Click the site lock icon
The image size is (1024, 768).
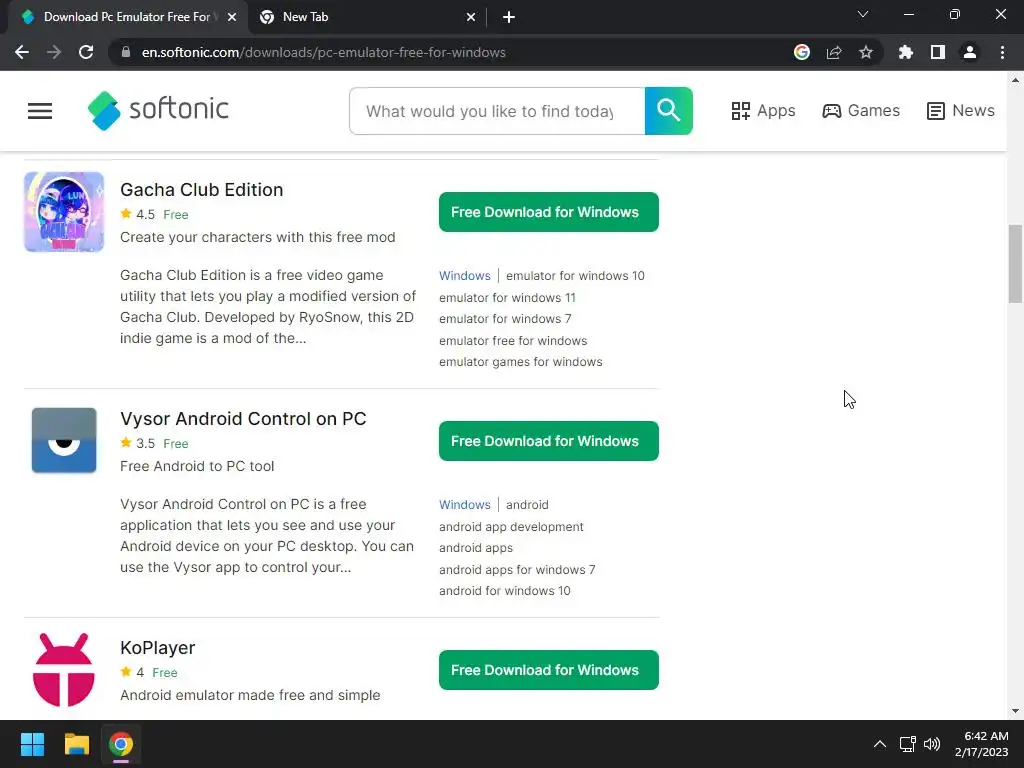[126, 52]
